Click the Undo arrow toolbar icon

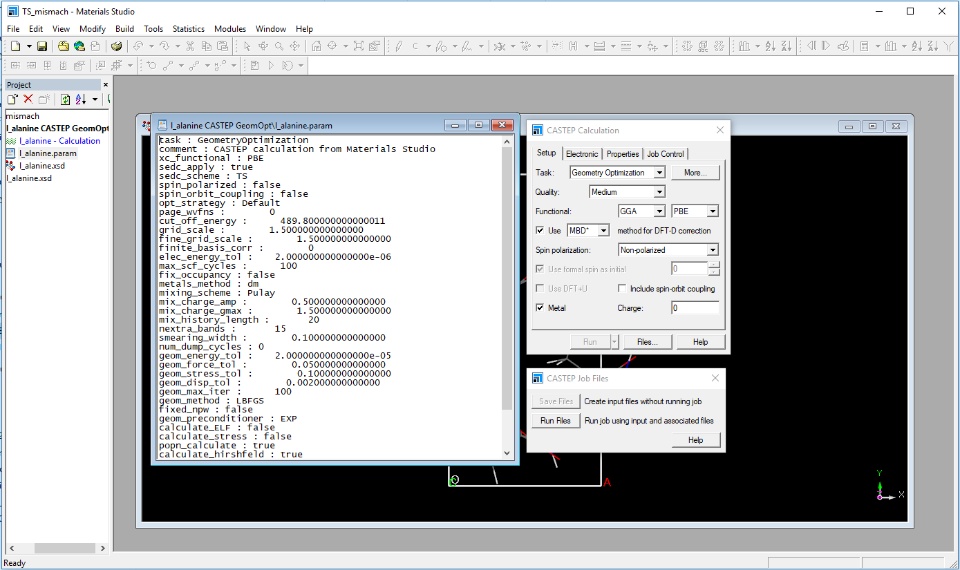(x=138, y=46)
